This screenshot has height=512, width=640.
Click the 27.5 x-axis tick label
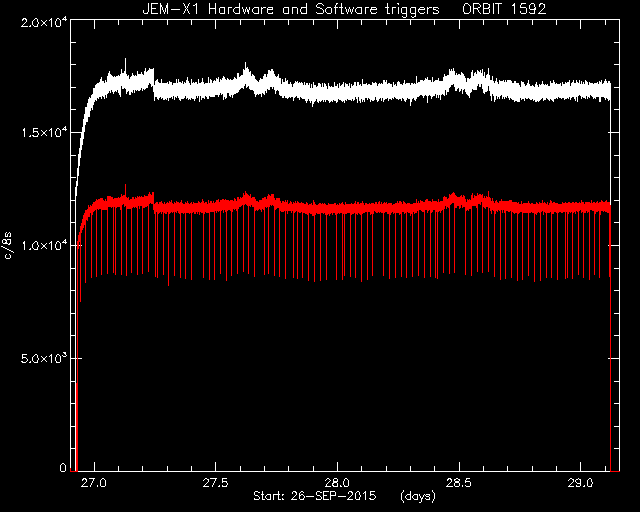pos(216,483)
